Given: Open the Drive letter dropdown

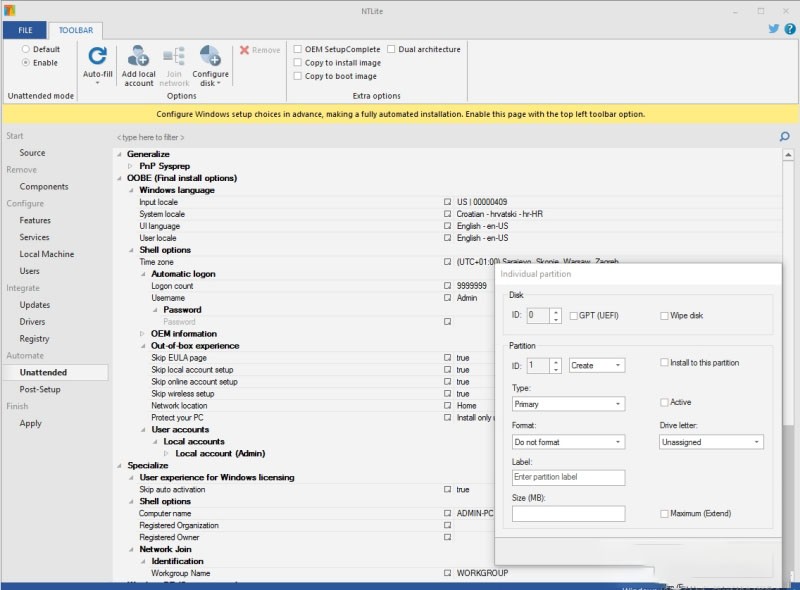Looking at the screenshot, I should pyautogui.click(x=711, y=442).
